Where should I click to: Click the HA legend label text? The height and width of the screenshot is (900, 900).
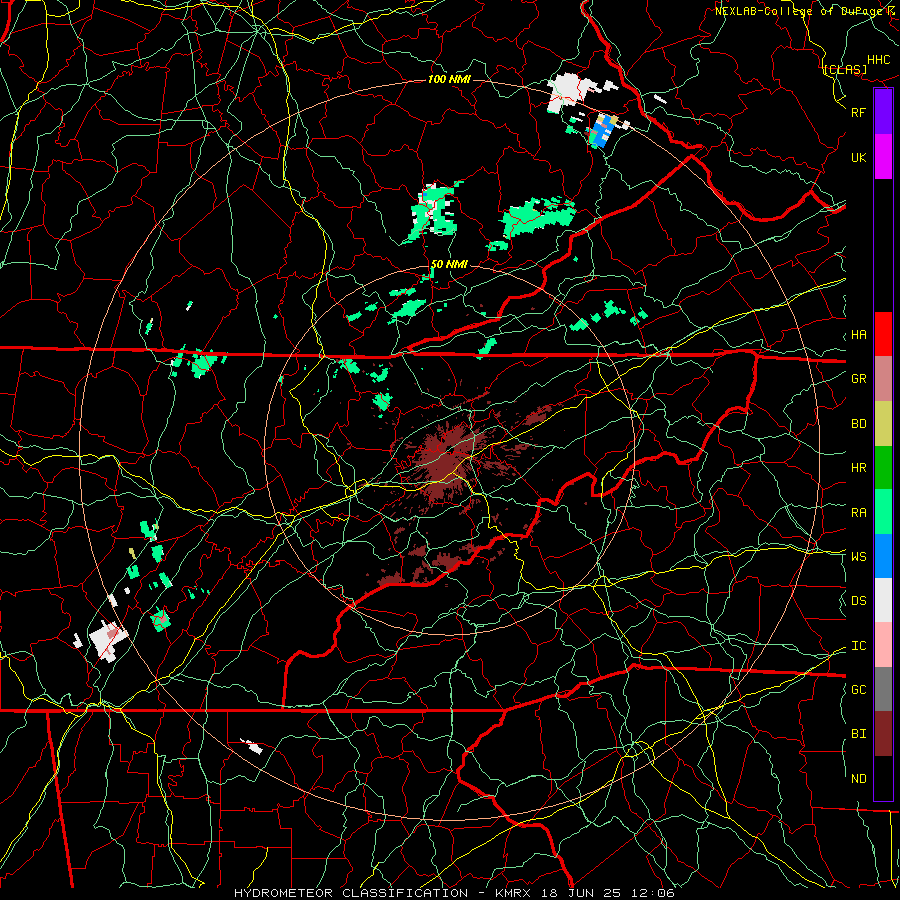[859, 335]
